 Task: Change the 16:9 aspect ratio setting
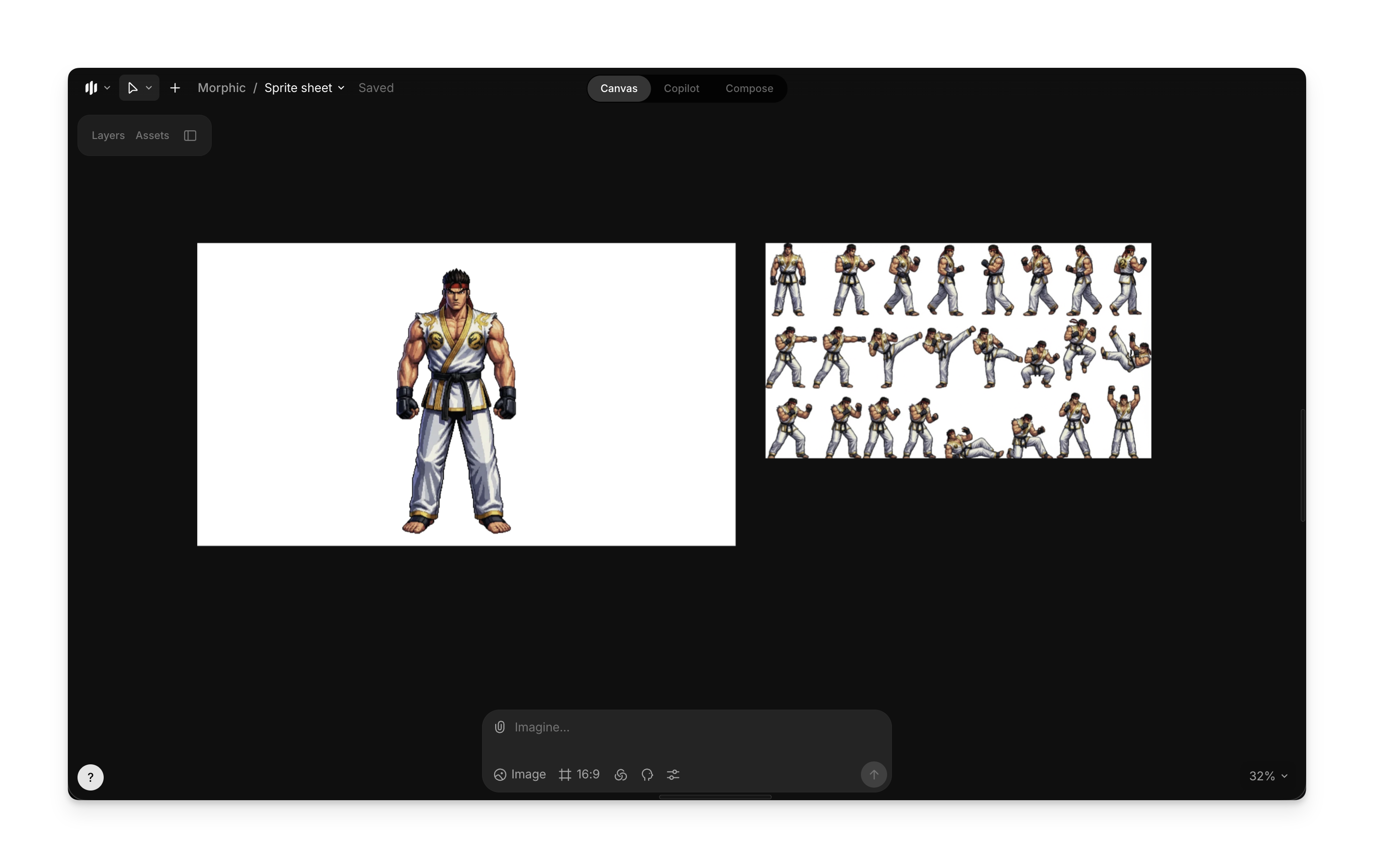coord(579,775)
